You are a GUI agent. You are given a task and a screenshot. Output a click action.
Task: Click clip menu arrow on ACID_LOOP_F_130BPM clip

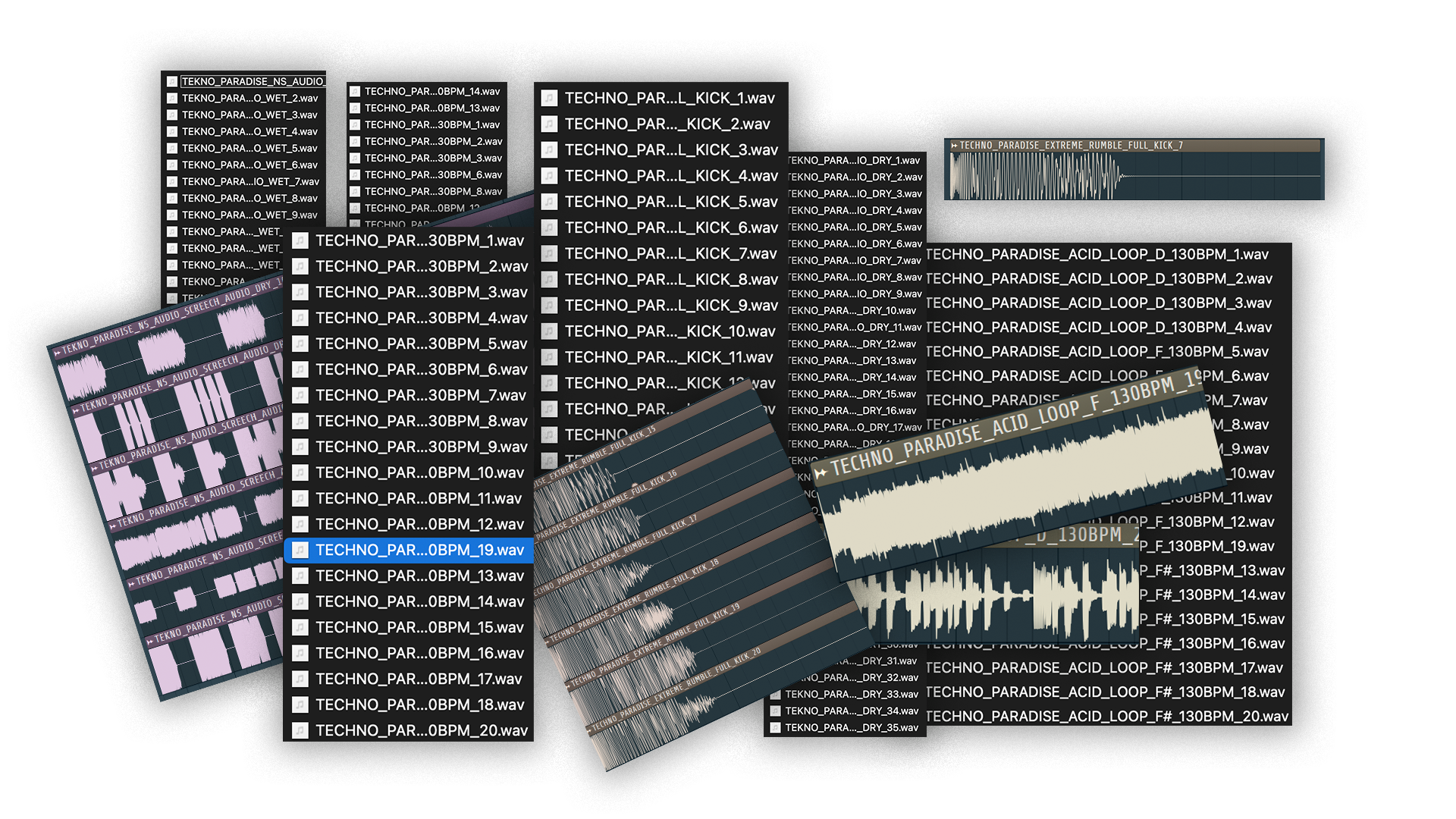[821, 474]
